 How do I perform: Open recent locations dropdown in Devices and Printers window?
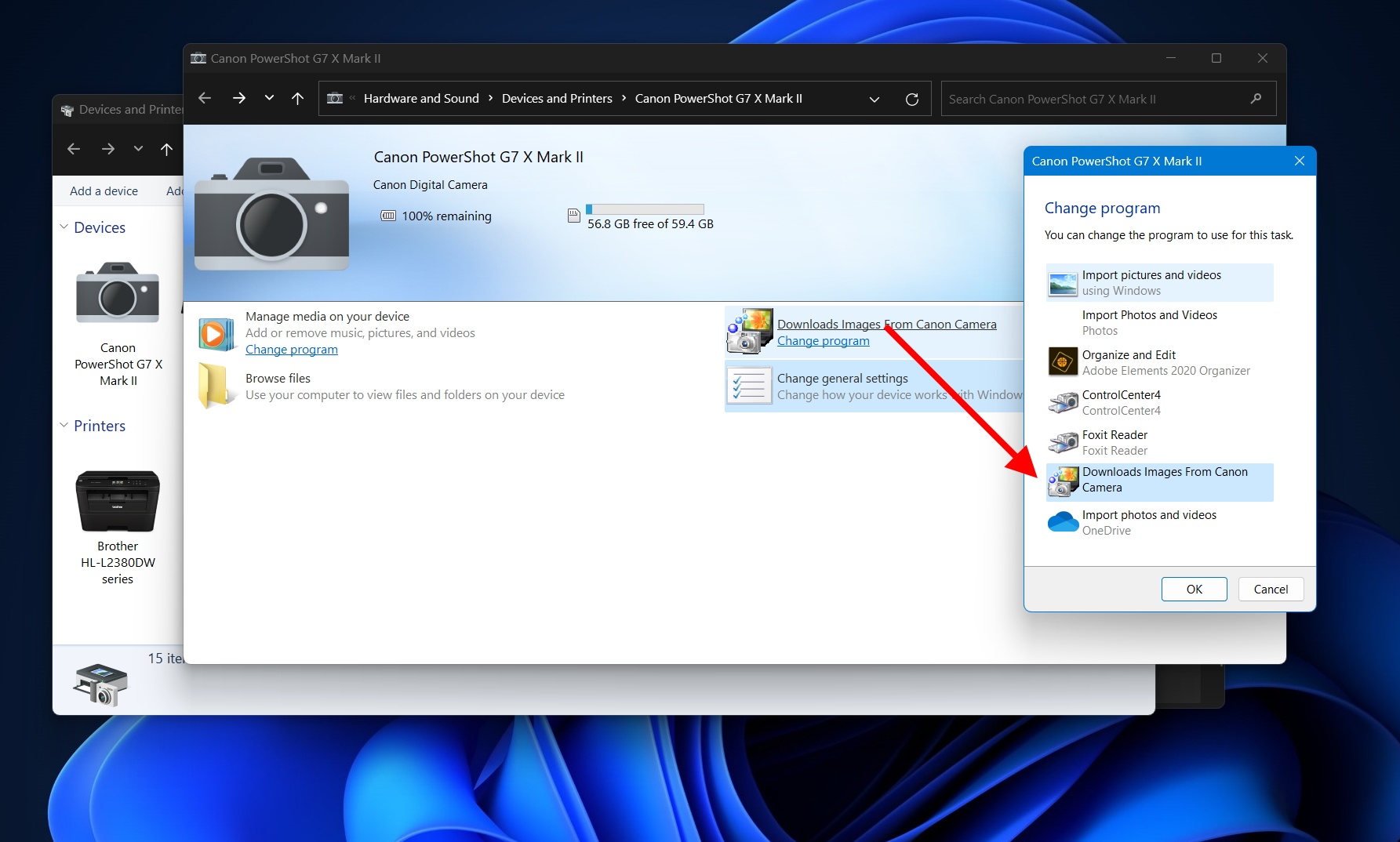tap(138, 149)
